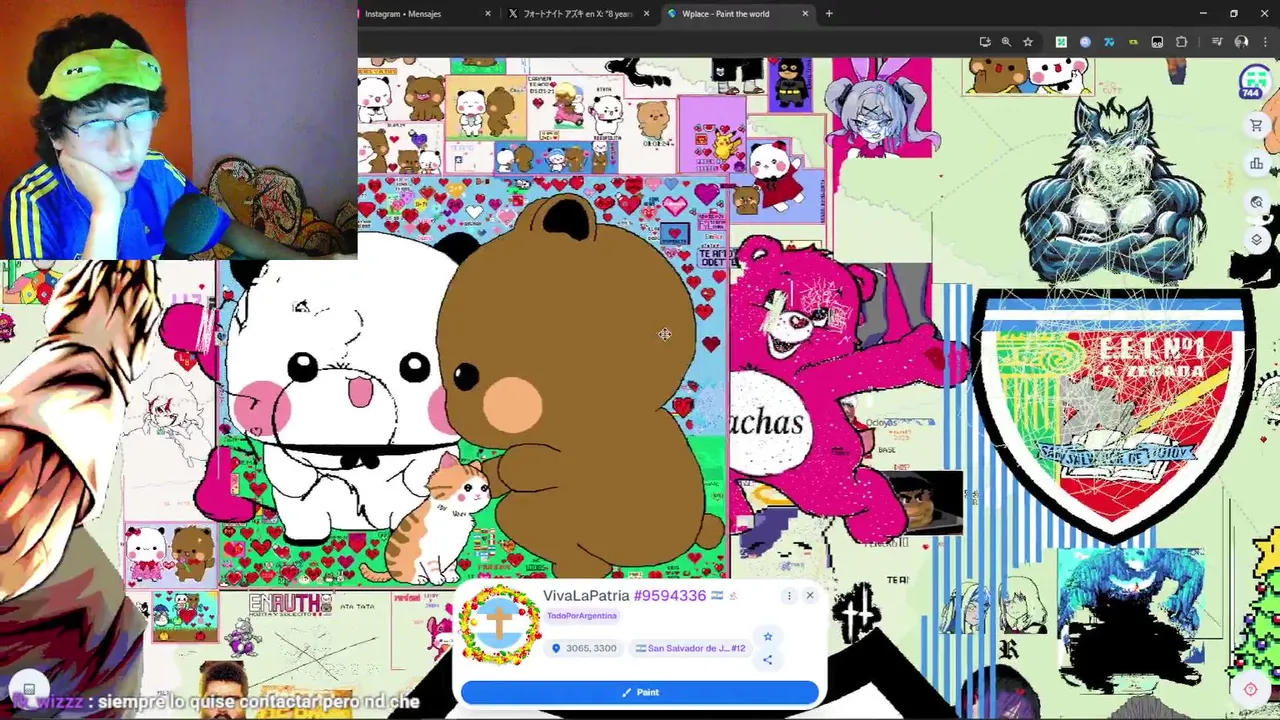Open the Wplace store cart icon
Viewport: 1280px width, 720px height.
[1256, 125]
